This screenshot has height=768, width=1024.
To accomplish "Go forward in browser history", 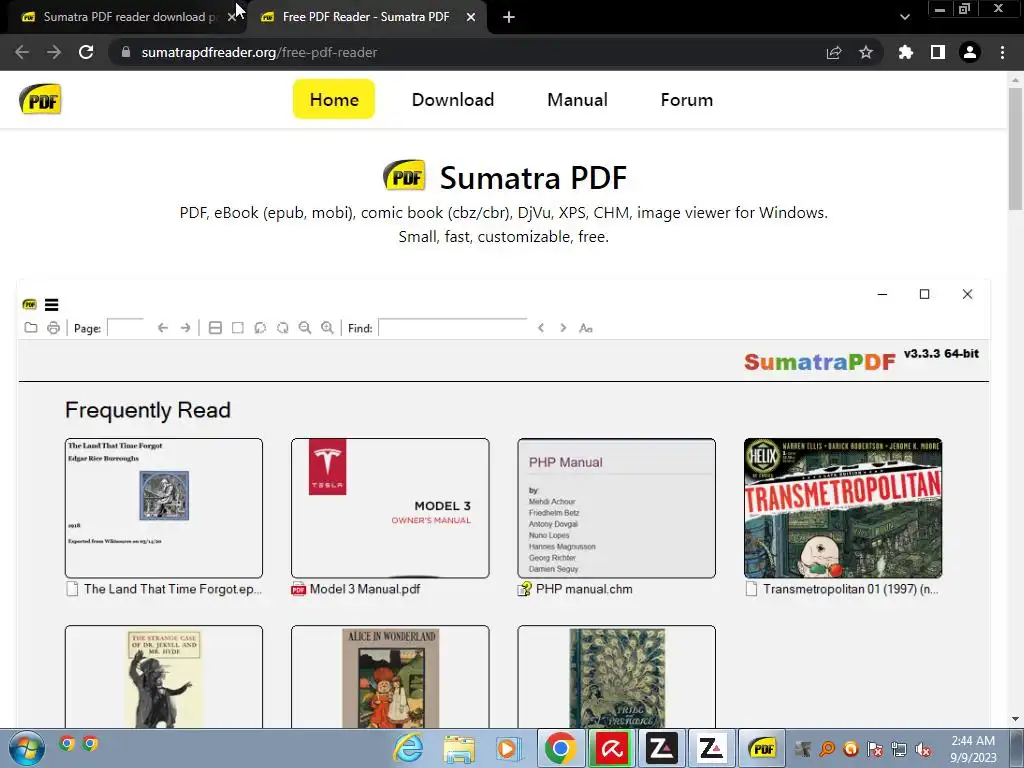I will pyautogui.click(x=54, y=52).
